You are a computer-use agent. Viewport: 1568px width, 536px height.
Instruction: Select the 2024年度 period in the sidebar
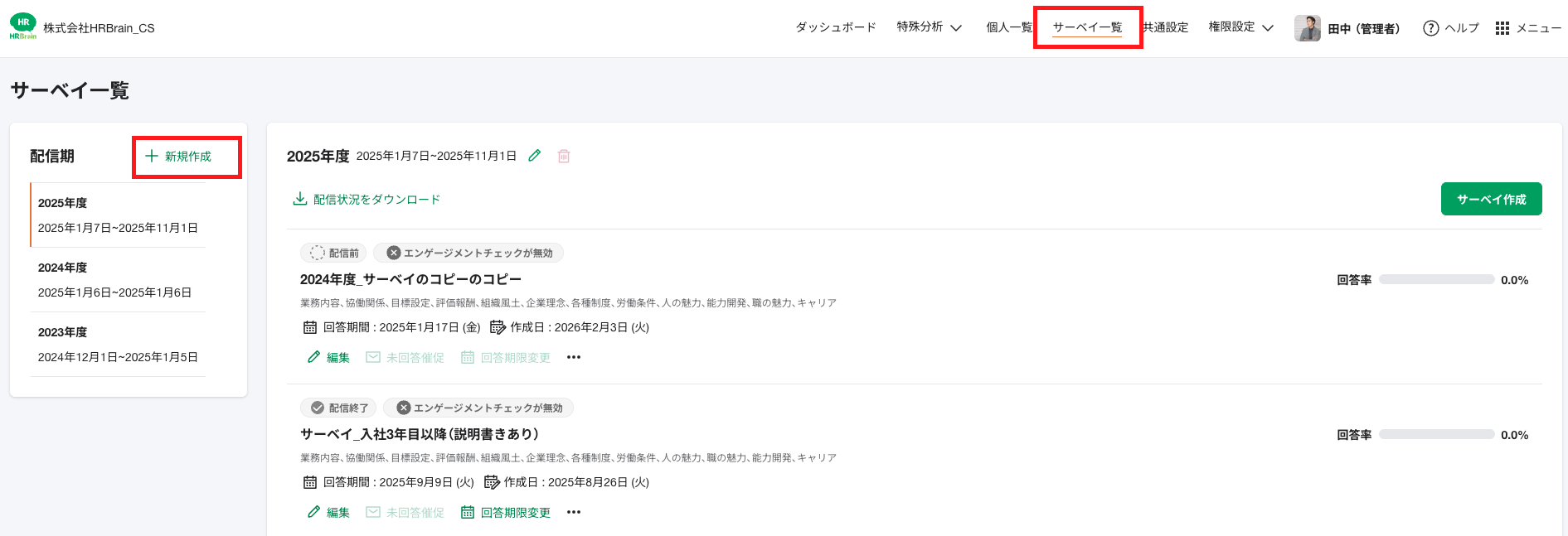(118, 279)
